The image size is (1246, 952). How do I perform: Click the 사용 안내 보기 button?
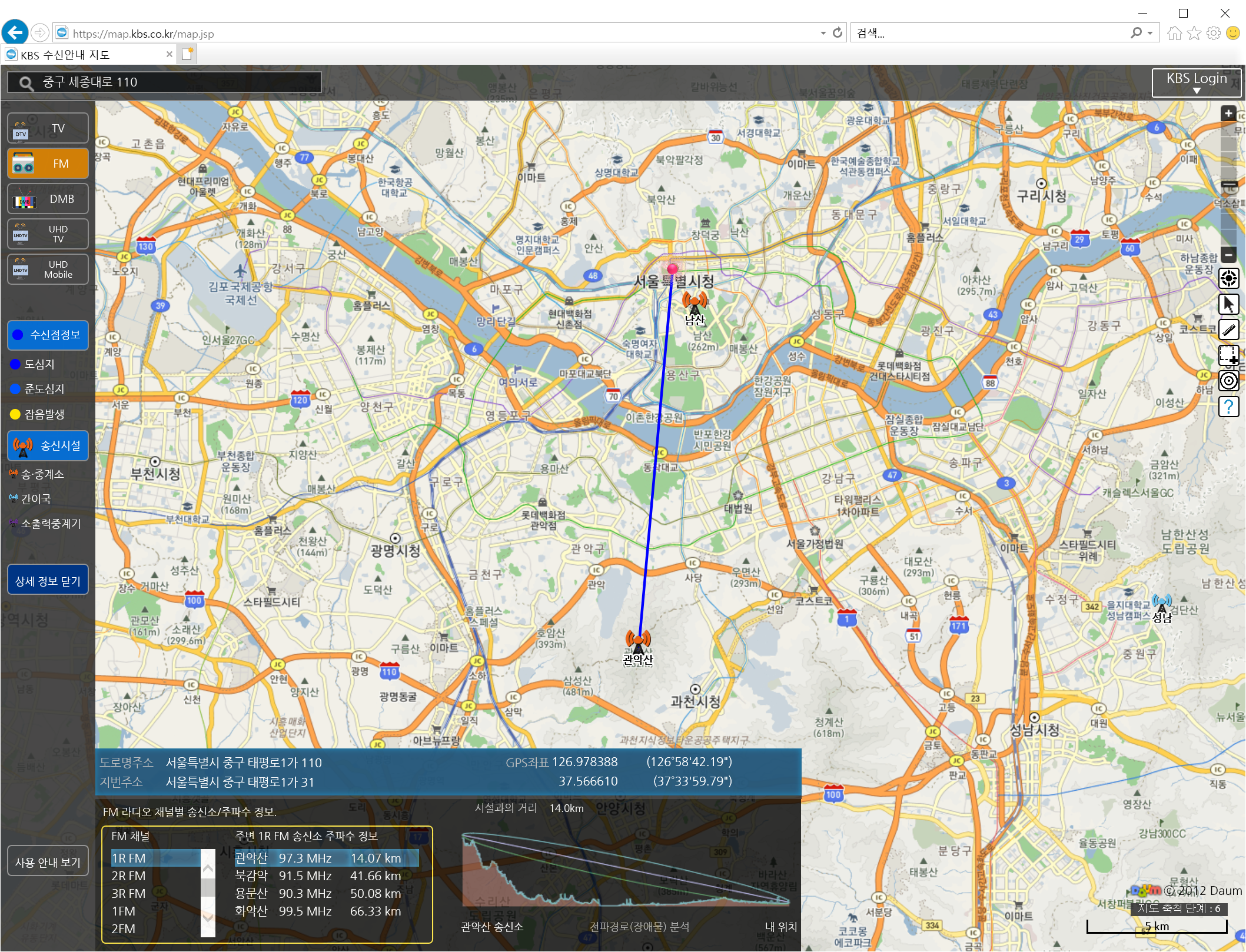[48, 862]
